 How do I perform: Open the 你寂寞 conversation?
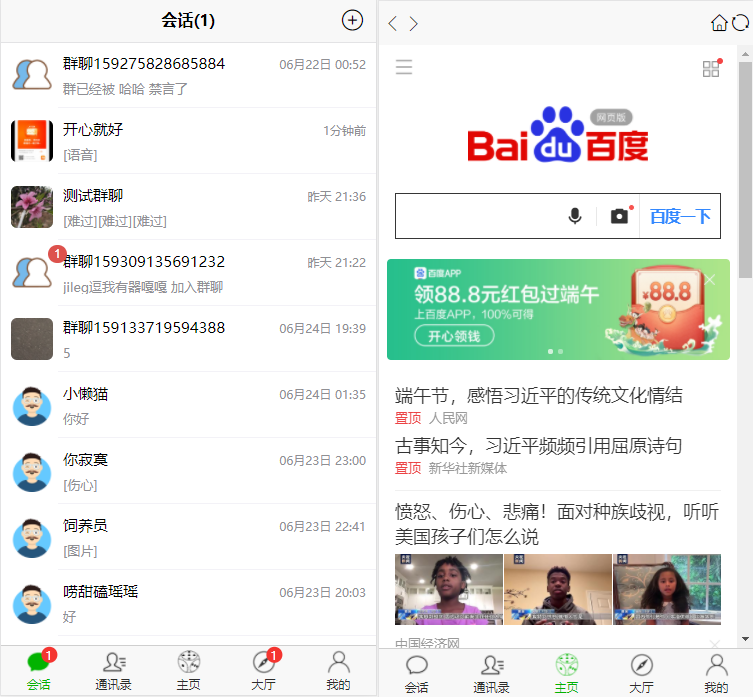[x=189, y=471]
